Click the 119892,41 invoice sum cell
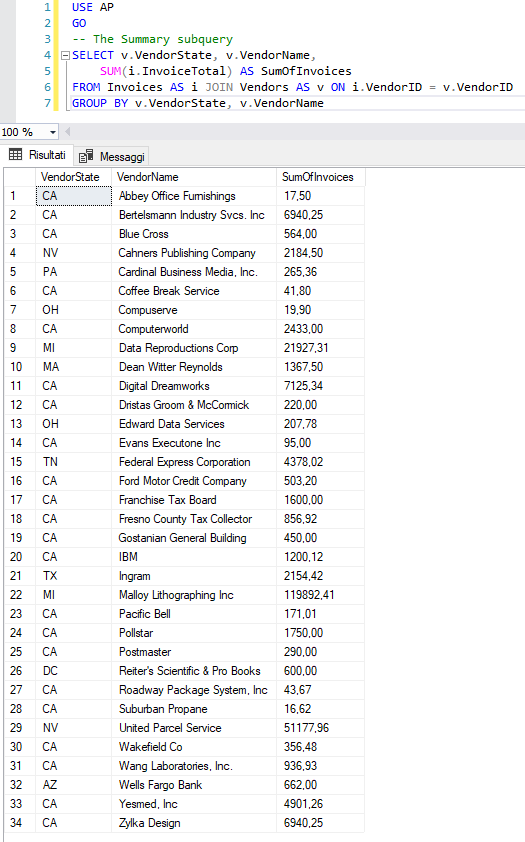The width and height of the screenshot is (525, 842). pyautogui.click(x=320, y=595)
